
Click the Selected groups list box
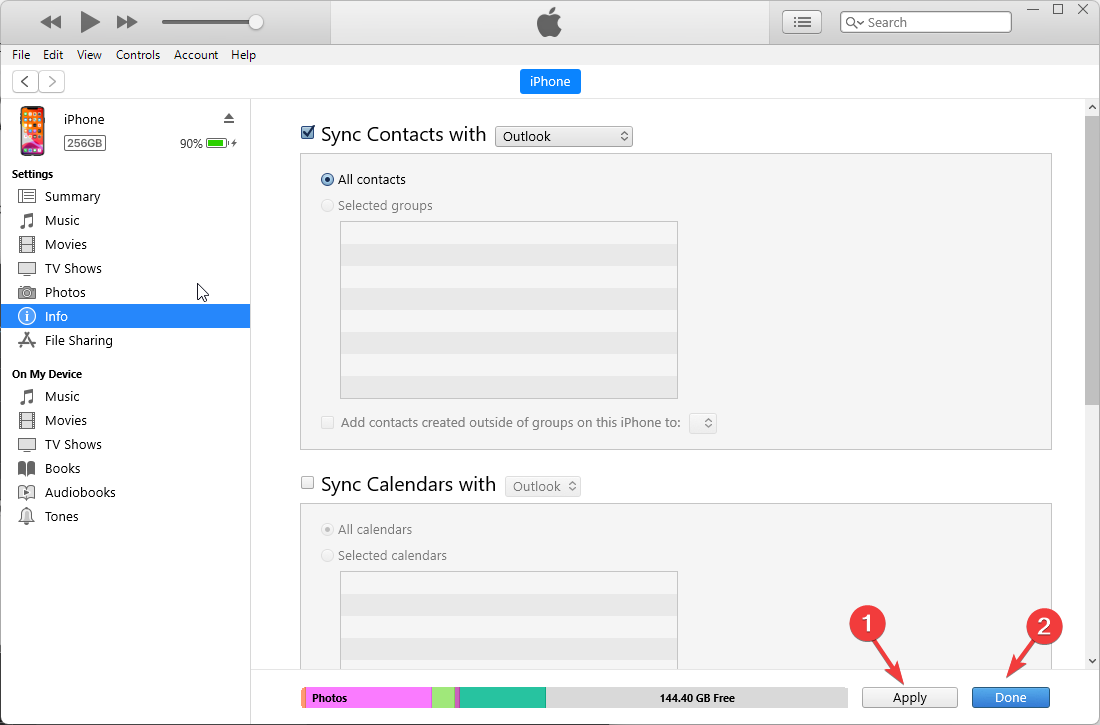(509, 310)
